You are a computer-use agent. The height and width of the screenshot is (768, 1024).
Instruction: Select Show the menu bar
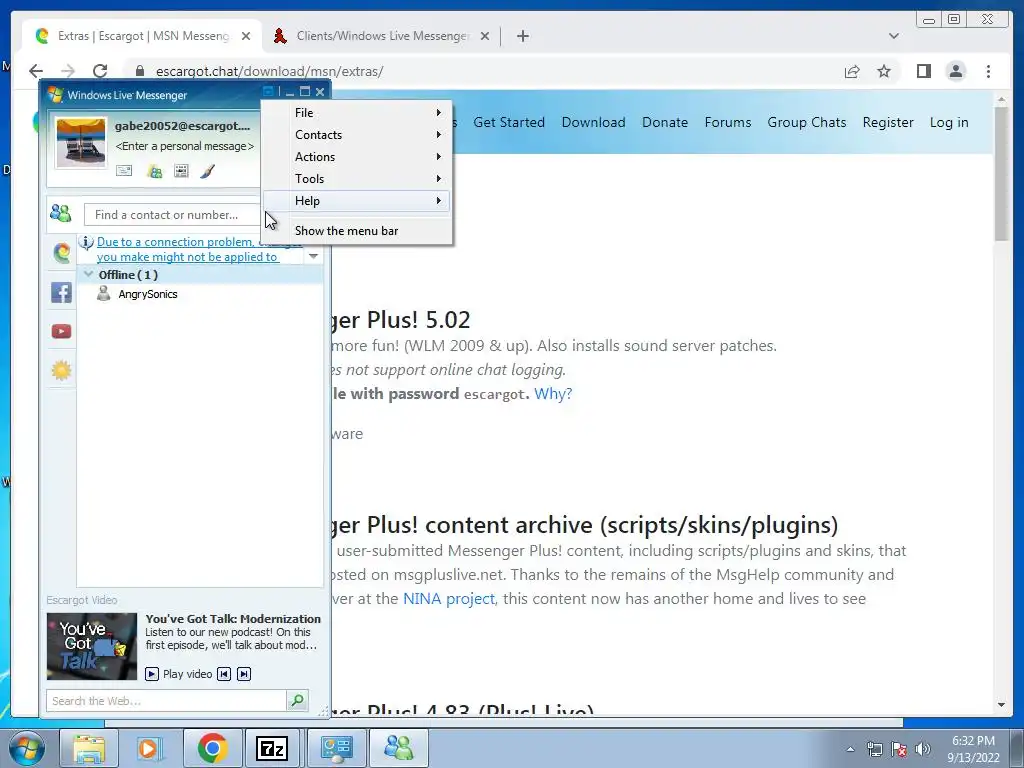point(357,231)
